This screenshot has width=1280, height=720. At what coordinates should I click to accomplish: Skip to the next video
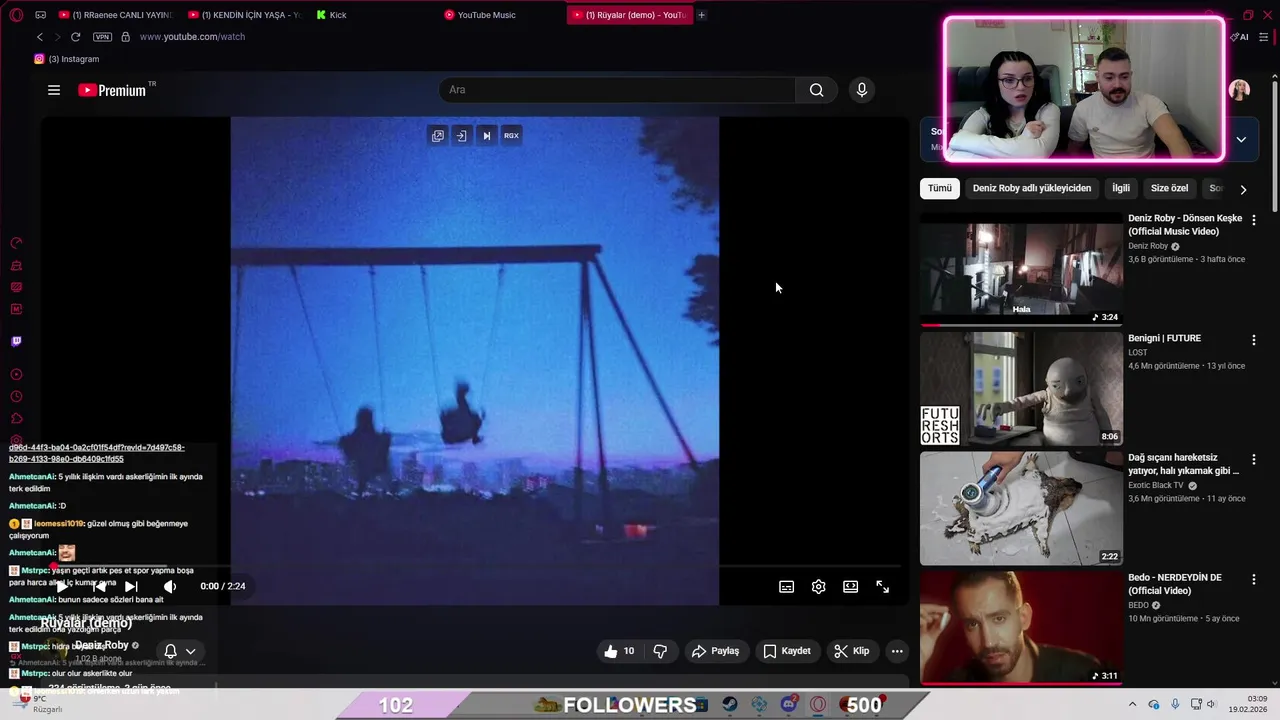coord(131,587)
